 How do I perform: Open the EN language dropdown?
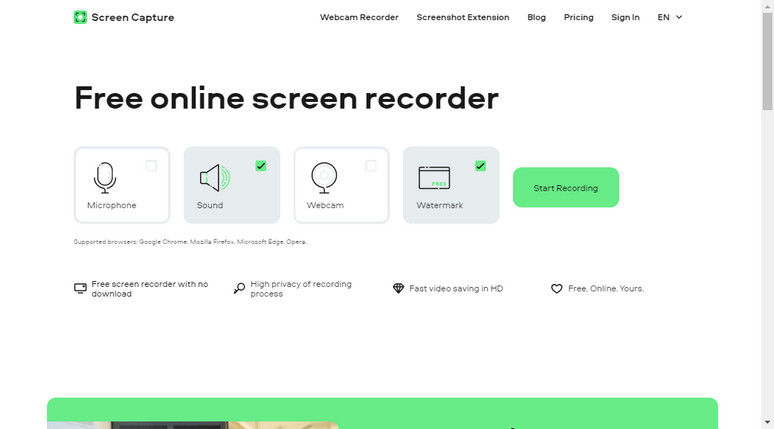[669, 17]
